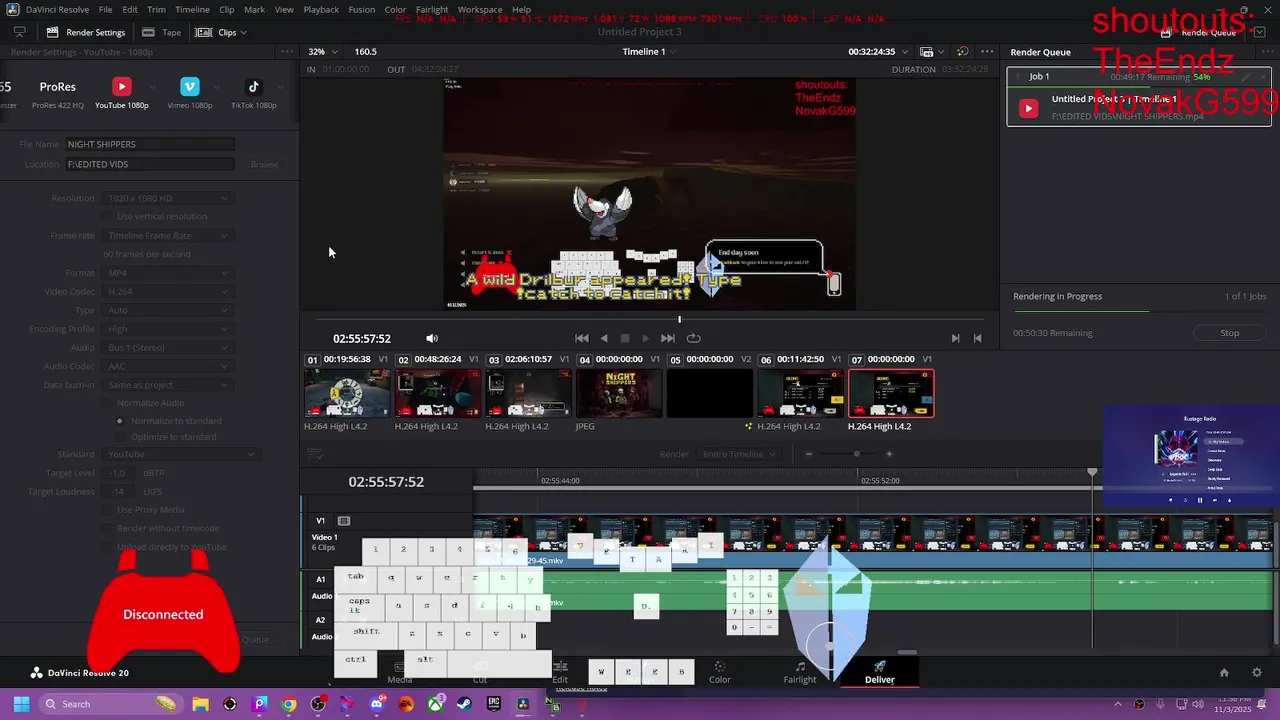
Task: Open the Workspace menu
Action: (480, 9)
